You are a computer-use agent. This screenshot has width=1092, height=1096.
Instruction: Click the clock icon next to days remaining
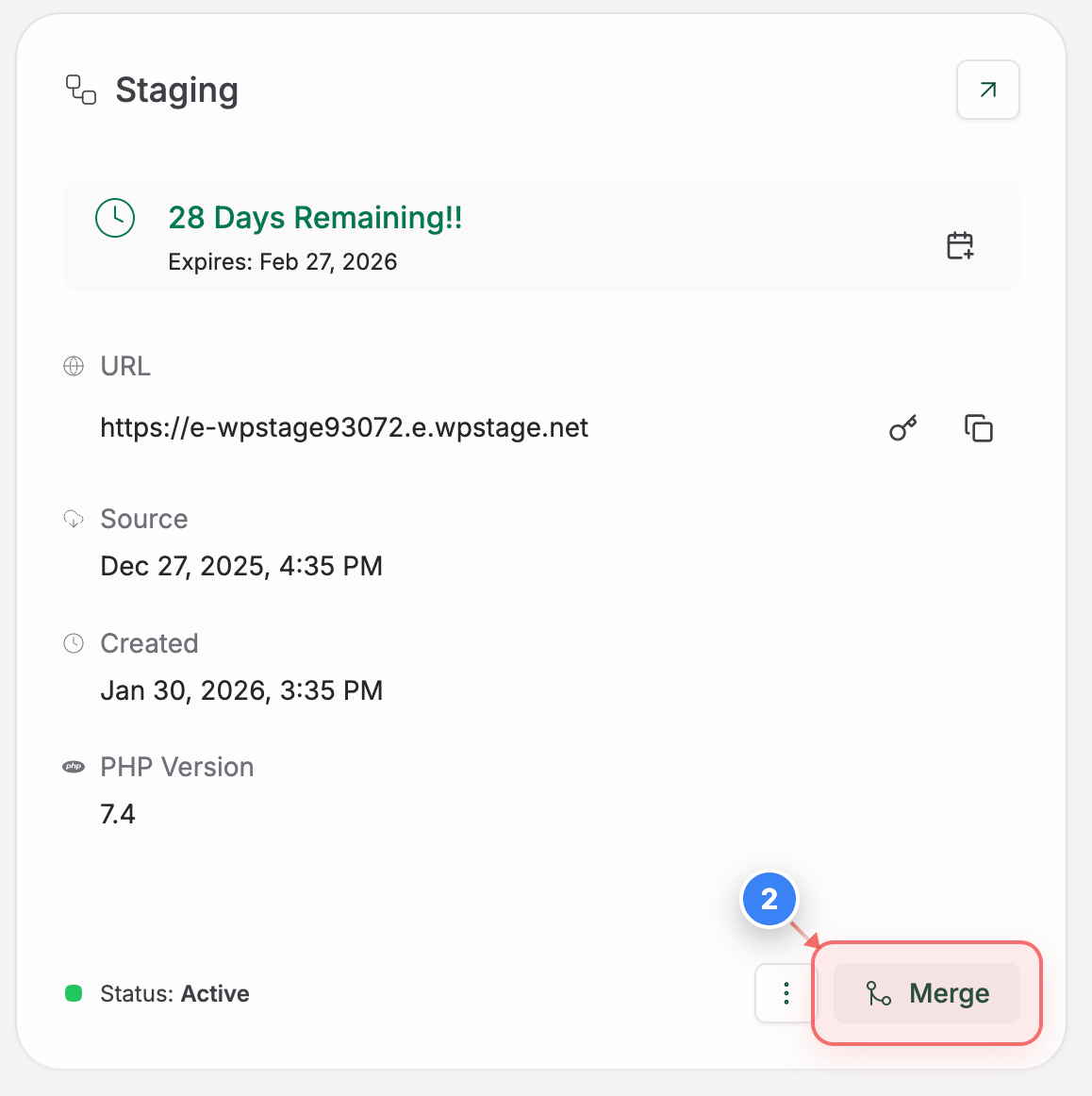(115, 217)
